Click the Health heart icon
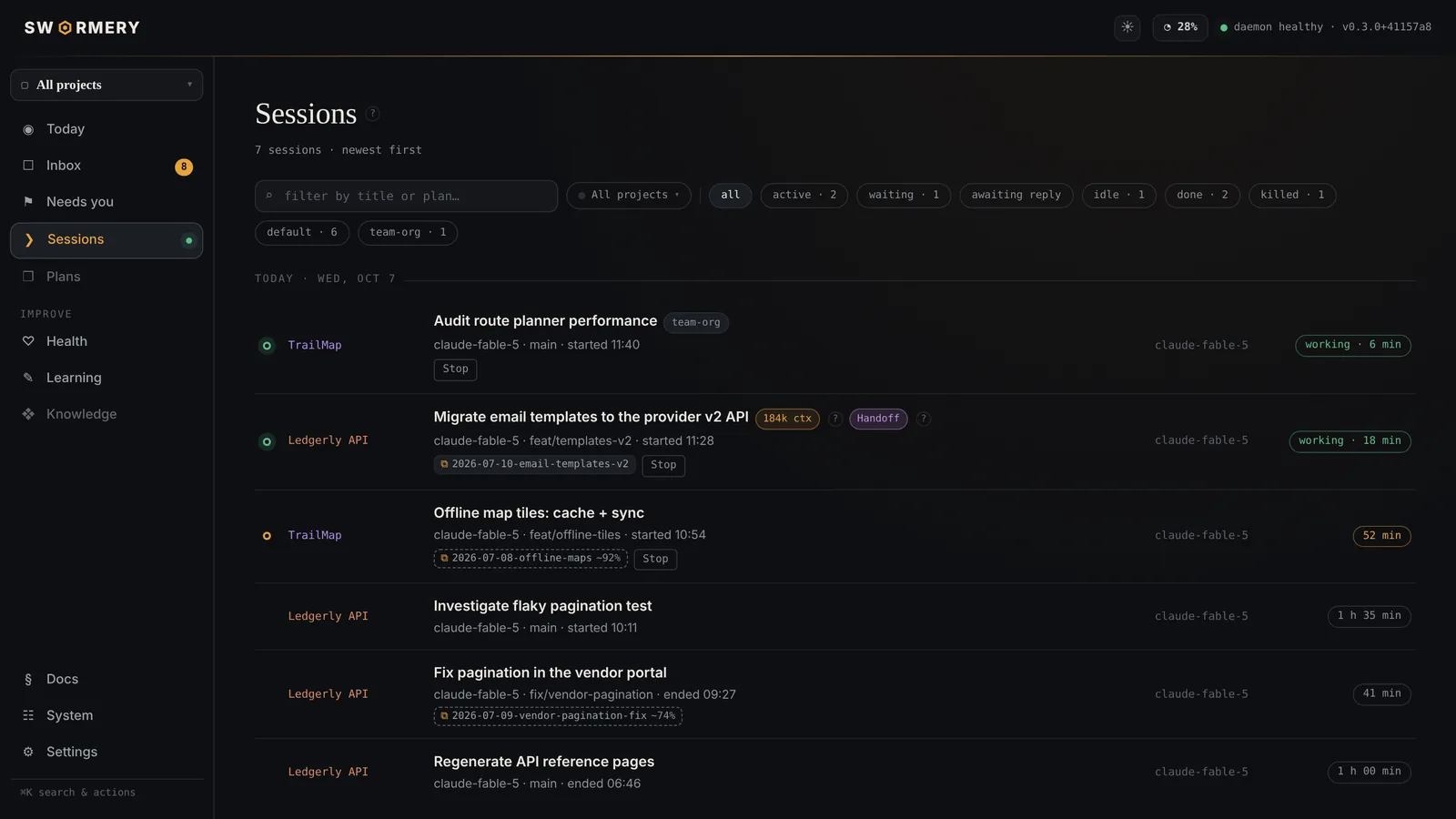The width and height of the screenshot is (1456, 819). click(28, 341)
